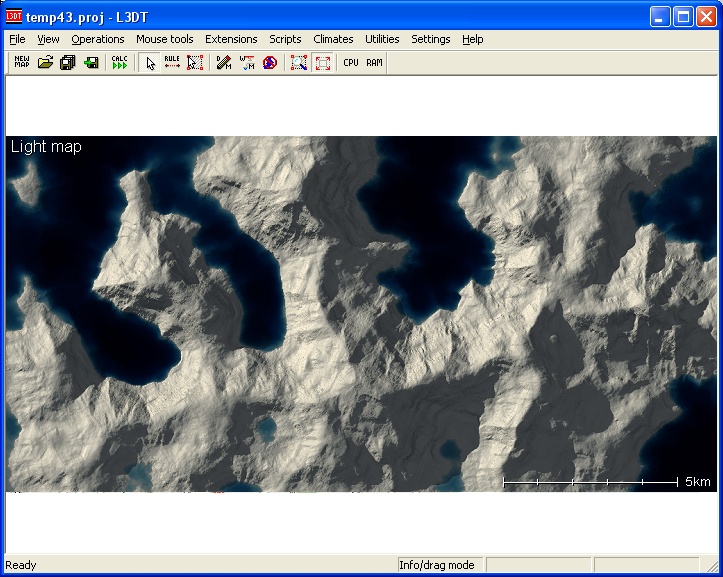723x577 pixels.
Task: Click the RAM toolbar button
Action: 374,63
